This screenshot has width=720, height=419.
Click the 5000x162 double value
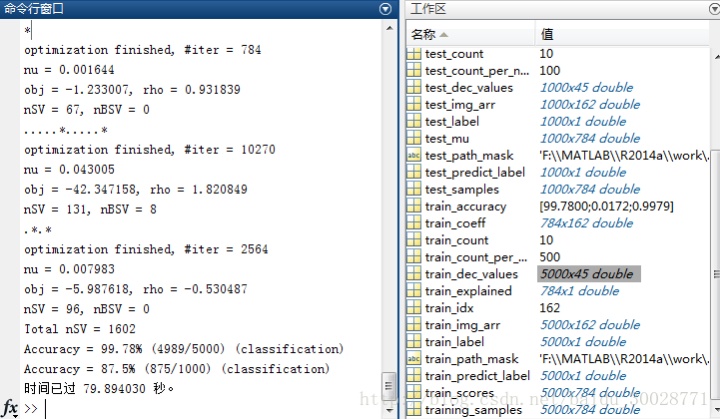[x=590, y=325]
